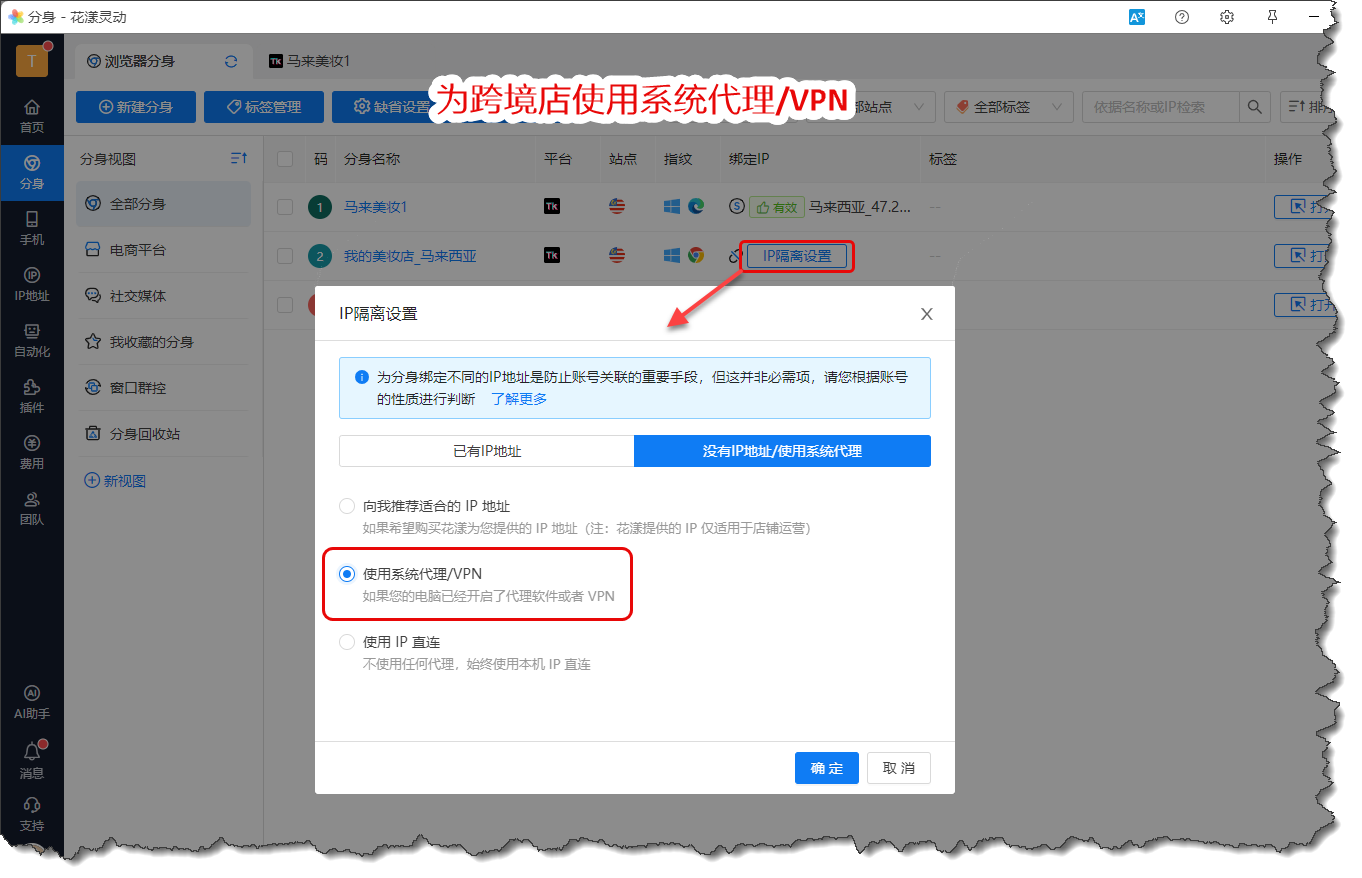Click the 依据名称或IP检索 search field
The width and height of the screenshot is (1362, 878).
tap(1160, 107)
